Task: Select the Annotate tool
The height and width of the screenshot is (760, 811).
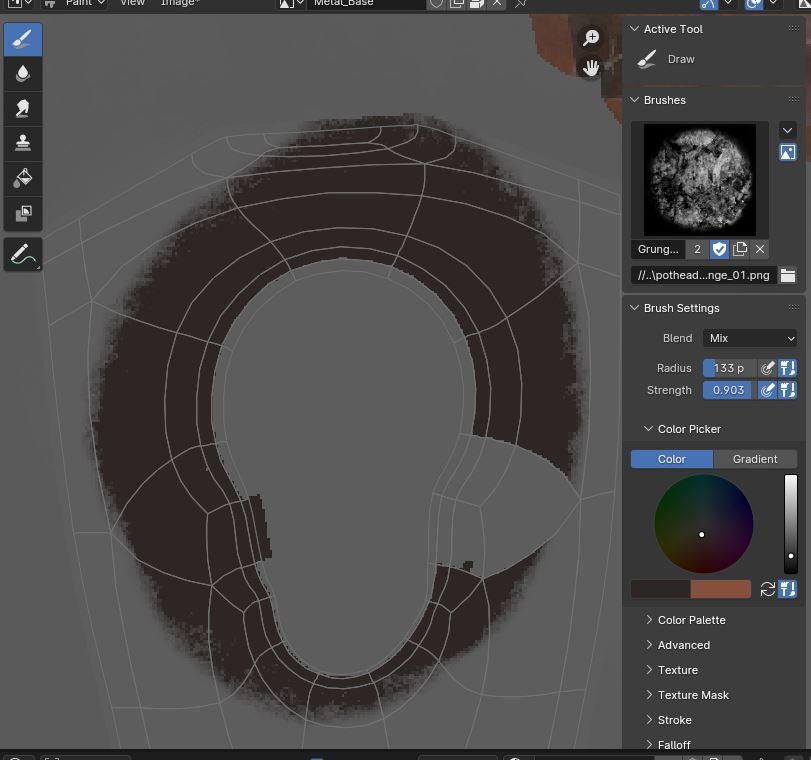Action: [x=23, y=255]
